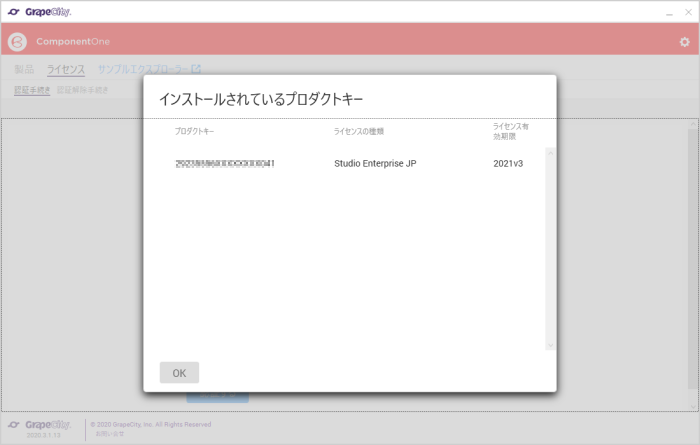Click the dialog list scrollbar up arrow
The height and width of the screenshot is (445, 700).
coord(550,153)
